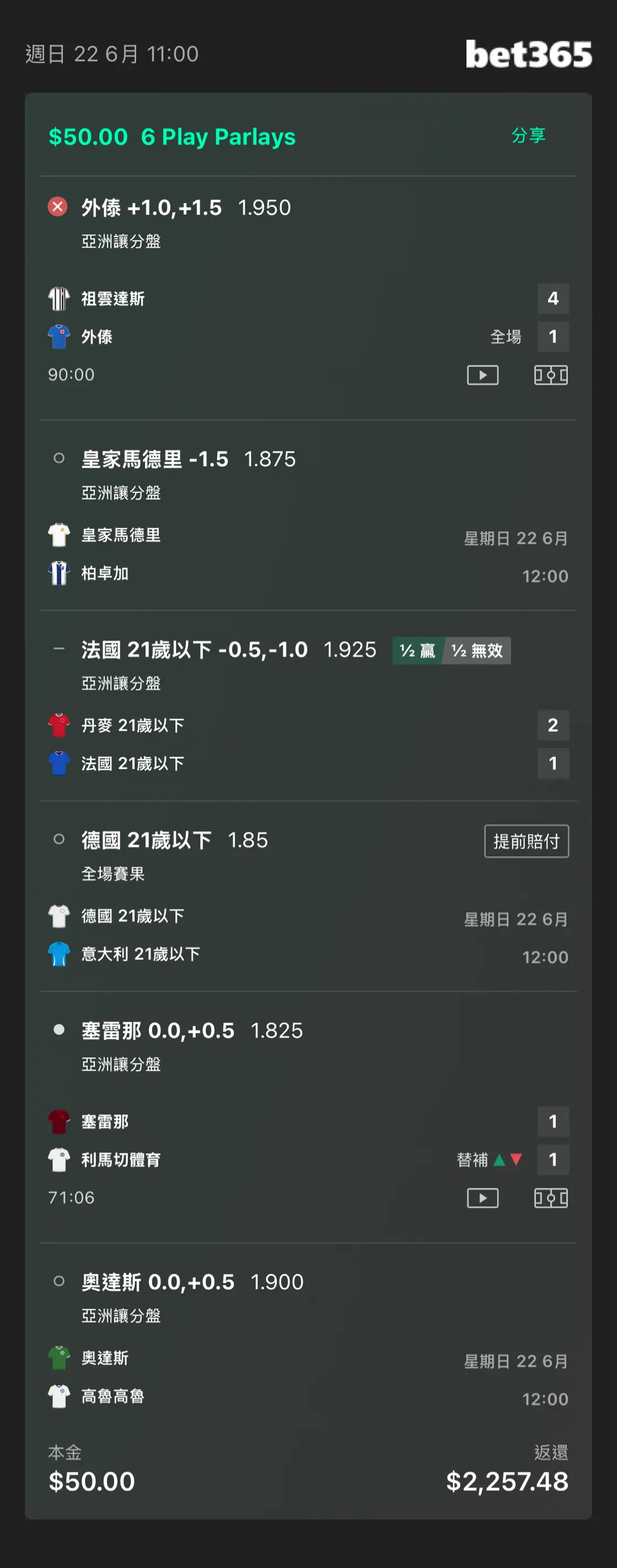Viewport: 617px width, 1568px height.
Task: Select the filled 塞雷那 status dot
Action: tap(59, 1030)
